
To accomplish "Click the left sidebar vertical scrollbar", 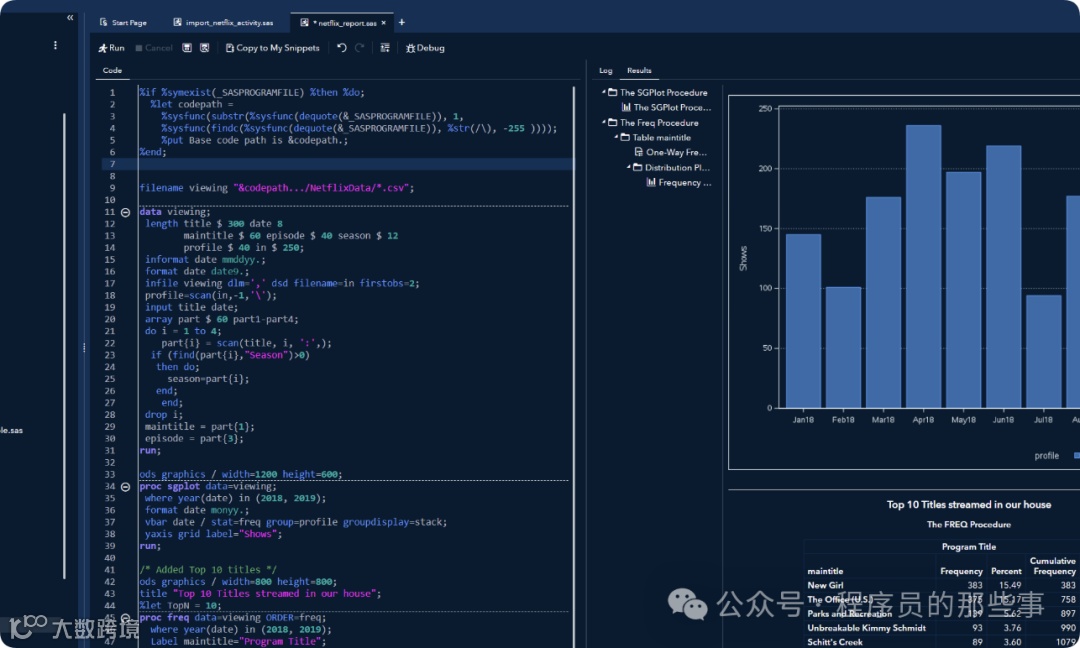I will (64, 344).
